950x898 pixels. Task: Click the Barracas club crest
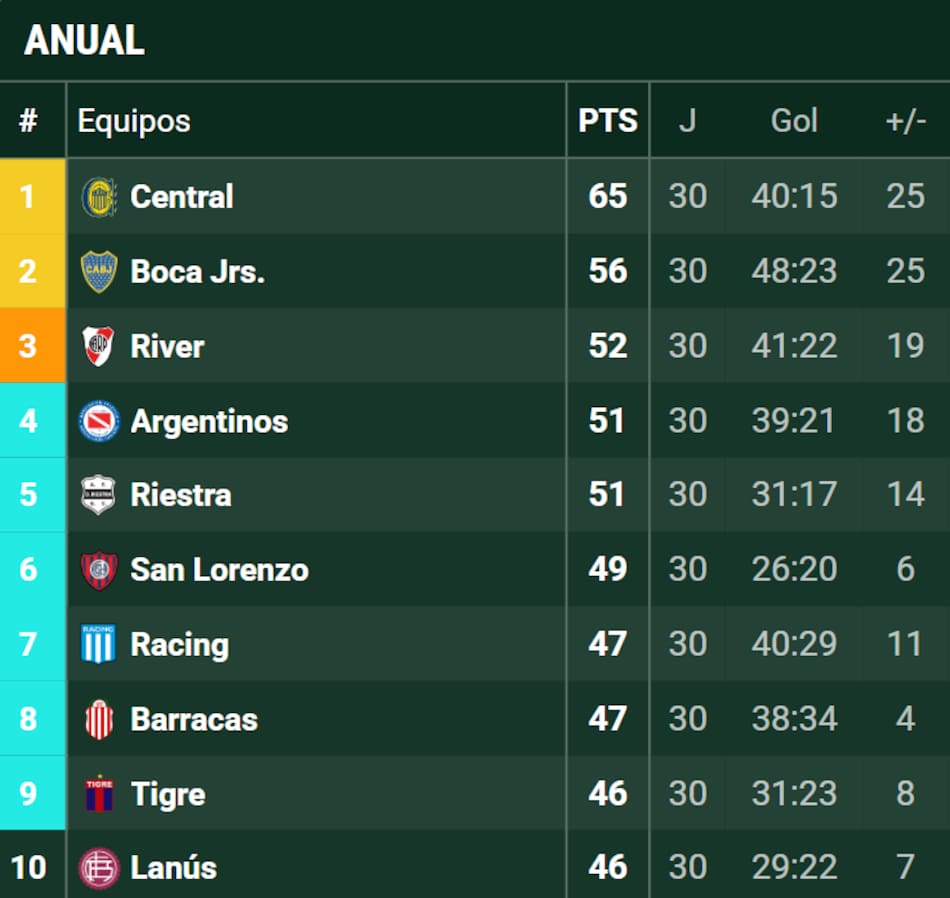(99, 719)
